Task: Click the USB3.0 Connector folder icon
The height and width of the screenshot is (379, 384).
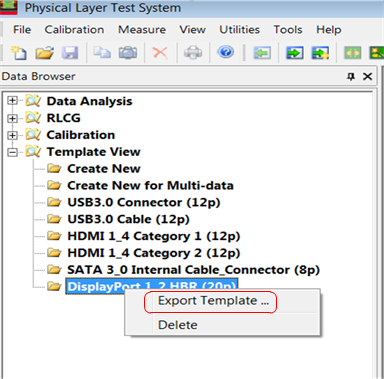Action: (x=54, y=202)
